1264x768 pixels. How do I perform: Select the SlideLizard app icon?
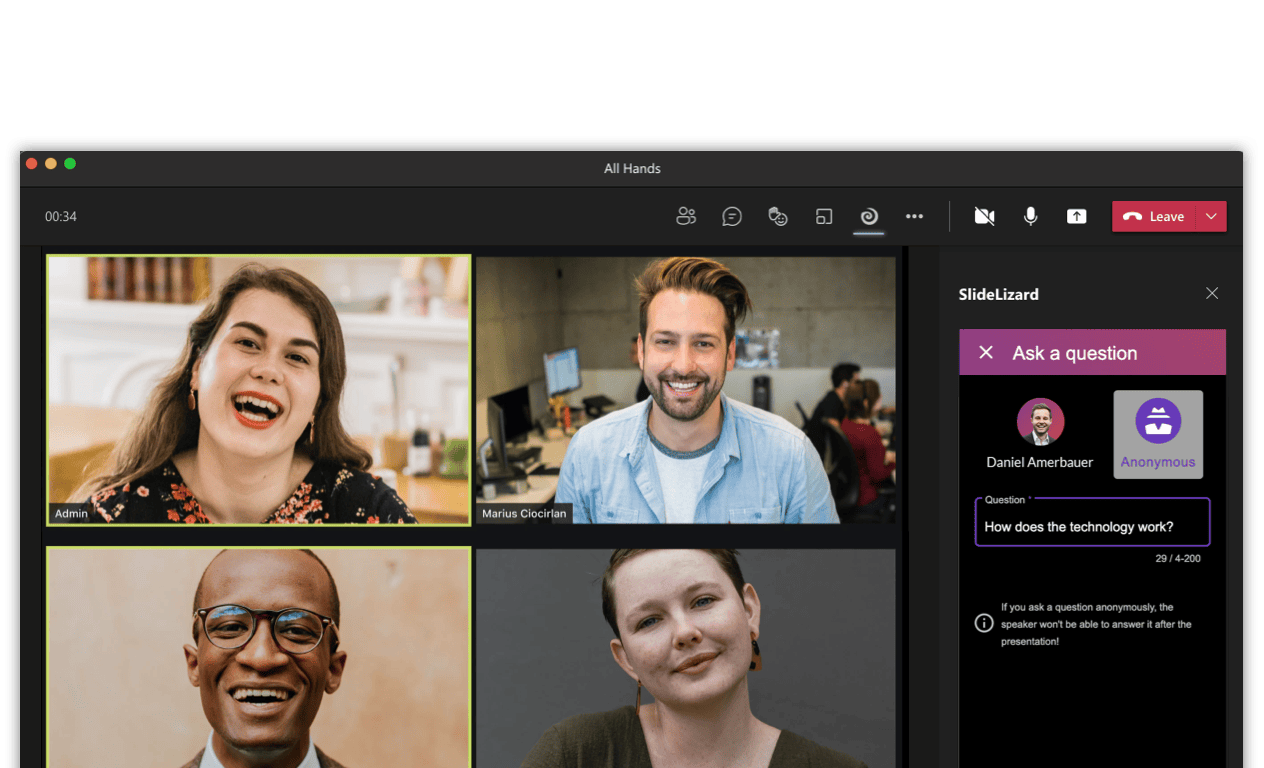(869, 216)
